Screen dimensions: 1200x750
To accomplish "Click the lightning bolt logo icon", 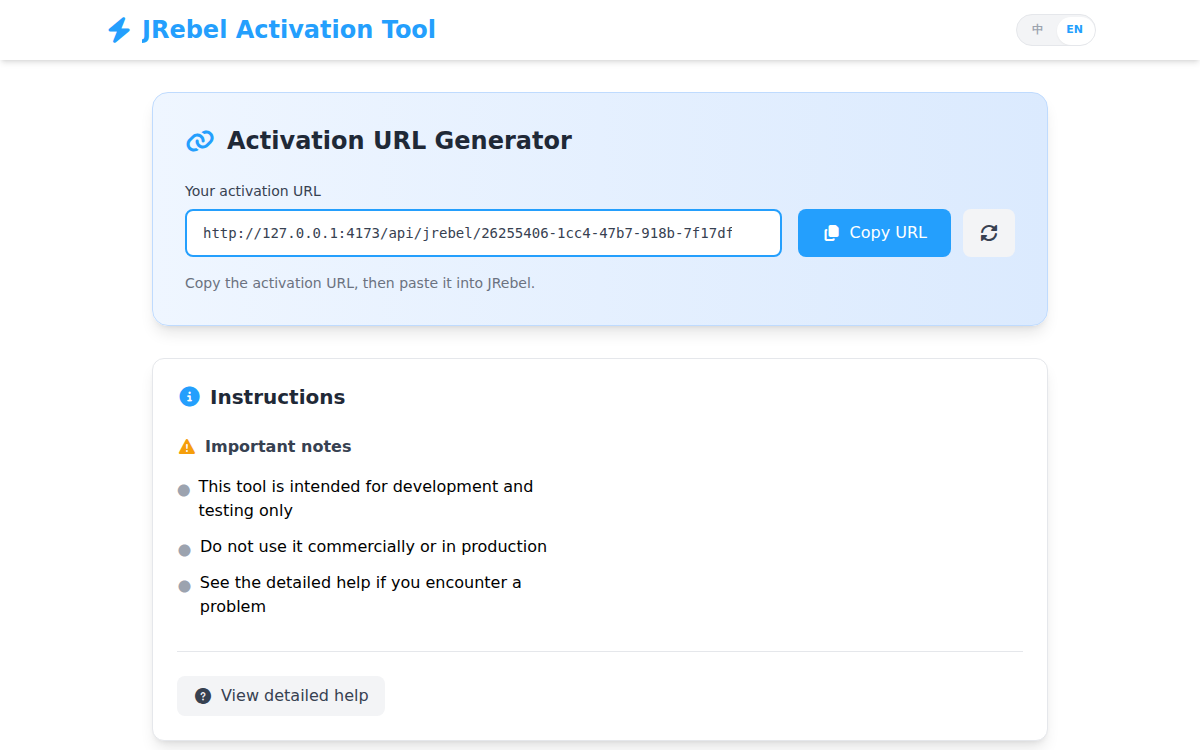I will pos(119,30).
